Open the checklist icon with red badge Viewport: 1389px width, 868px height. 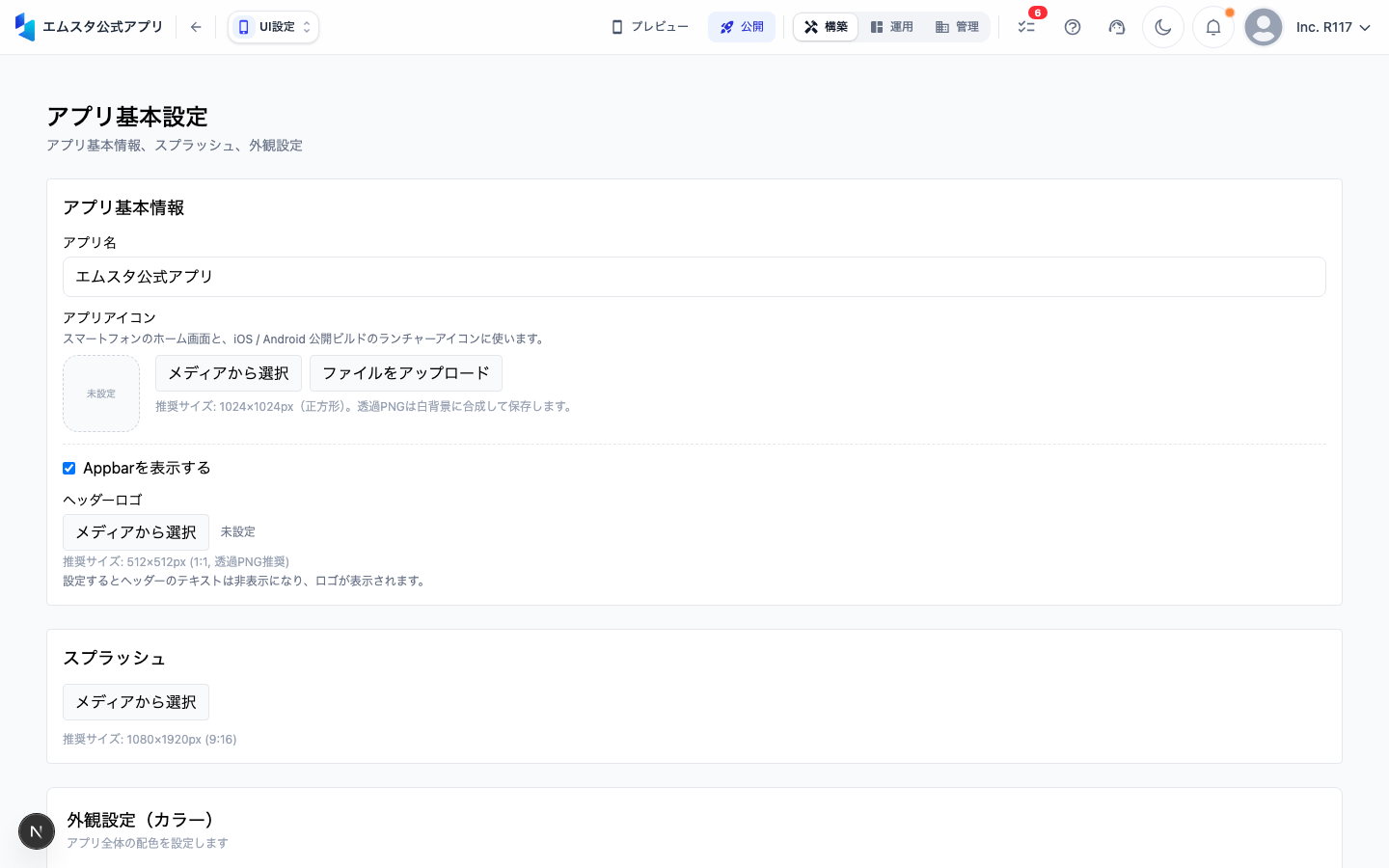click(1027, 26)
